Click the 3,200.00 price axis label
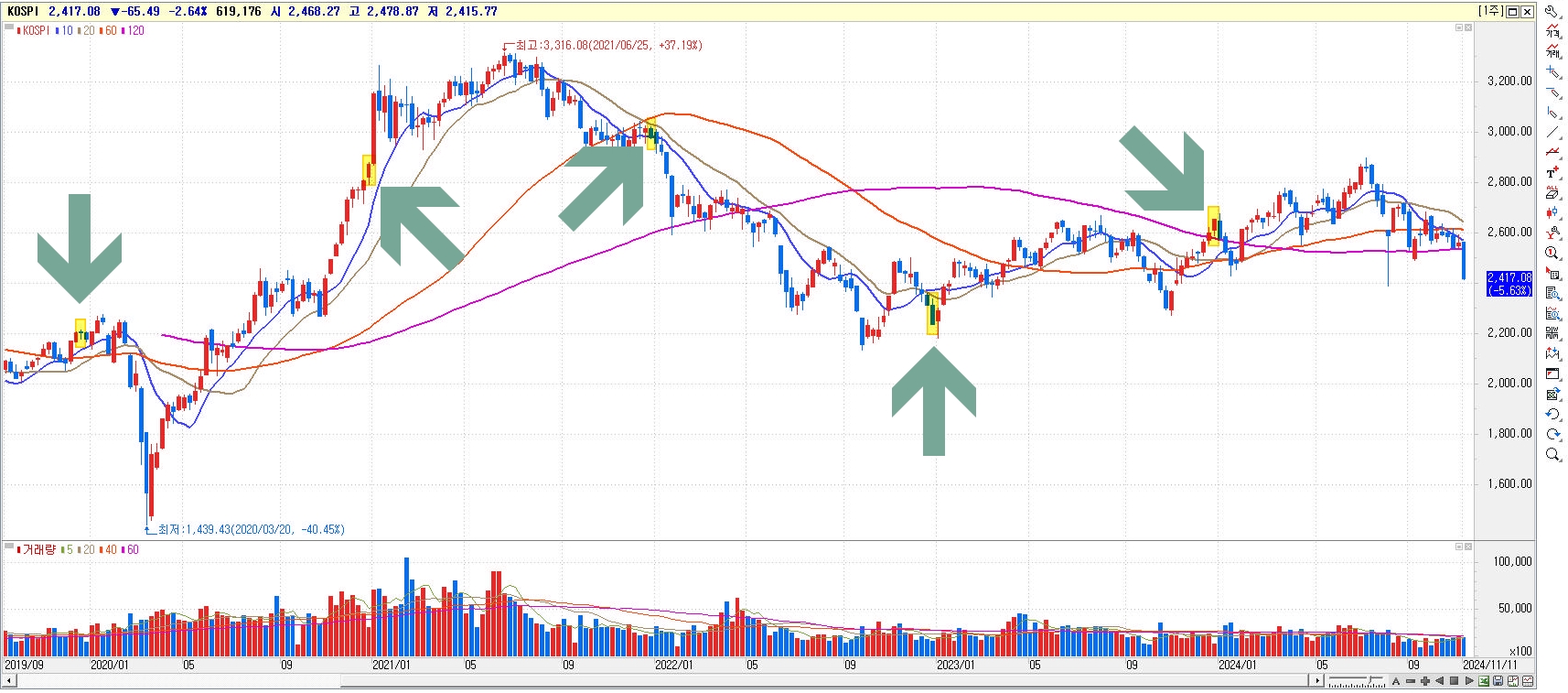Screen dimensions: 1568x693 pyautogui.click(x=1509, y=81)
